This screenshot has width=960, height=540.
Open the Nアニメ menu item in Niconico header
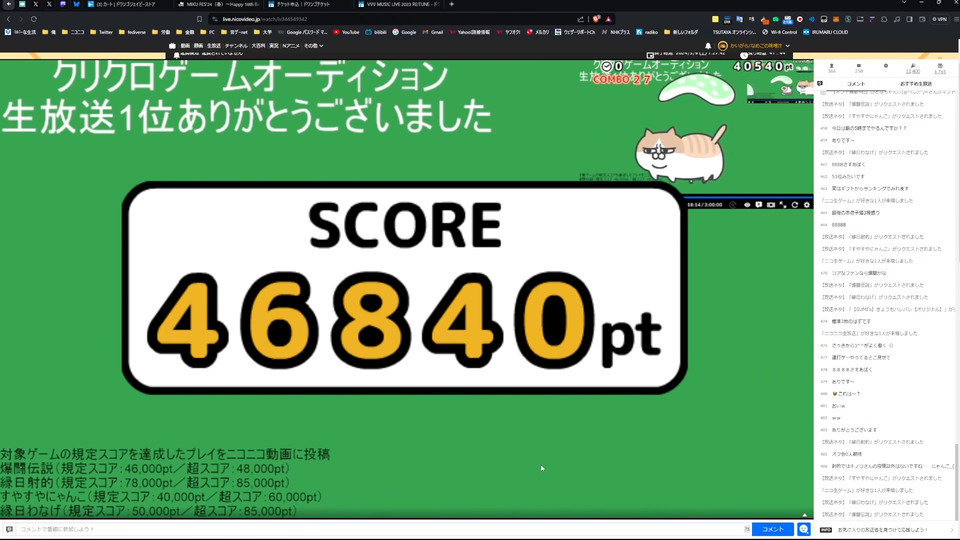[x=291, y=46]
